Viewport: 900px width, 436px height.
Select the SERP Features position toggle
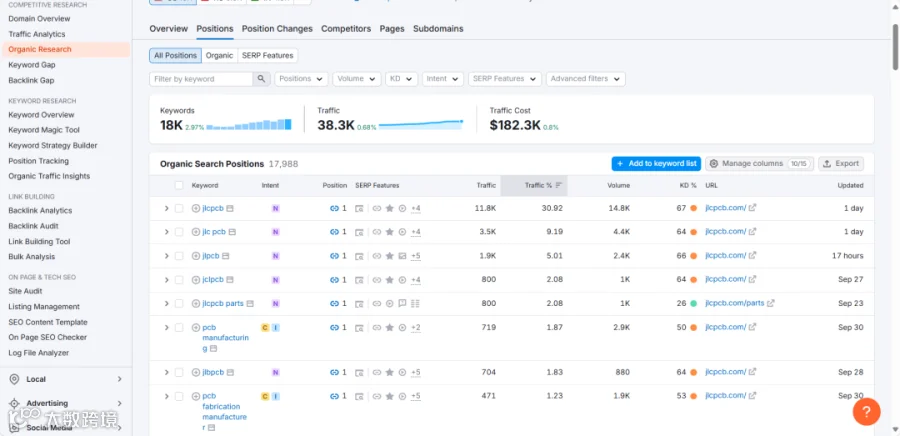tap(267, 56)
